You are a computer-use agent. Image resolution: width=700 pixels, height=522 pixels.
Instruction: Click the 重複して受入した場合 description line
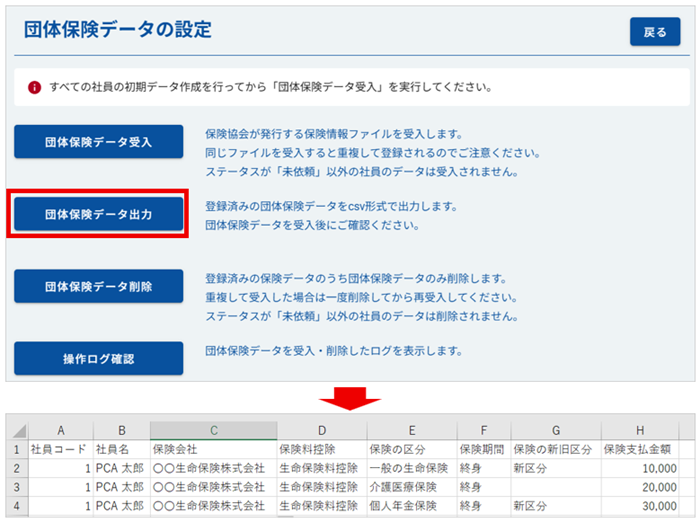point(362,297)
